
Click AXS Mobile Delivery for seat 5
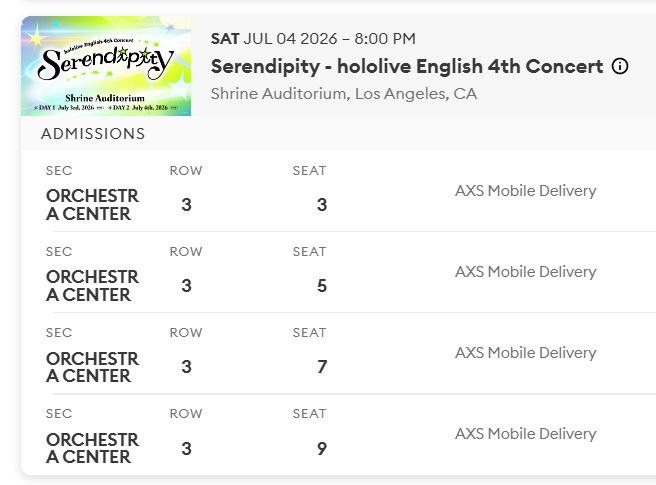click(x=525, y=272)
